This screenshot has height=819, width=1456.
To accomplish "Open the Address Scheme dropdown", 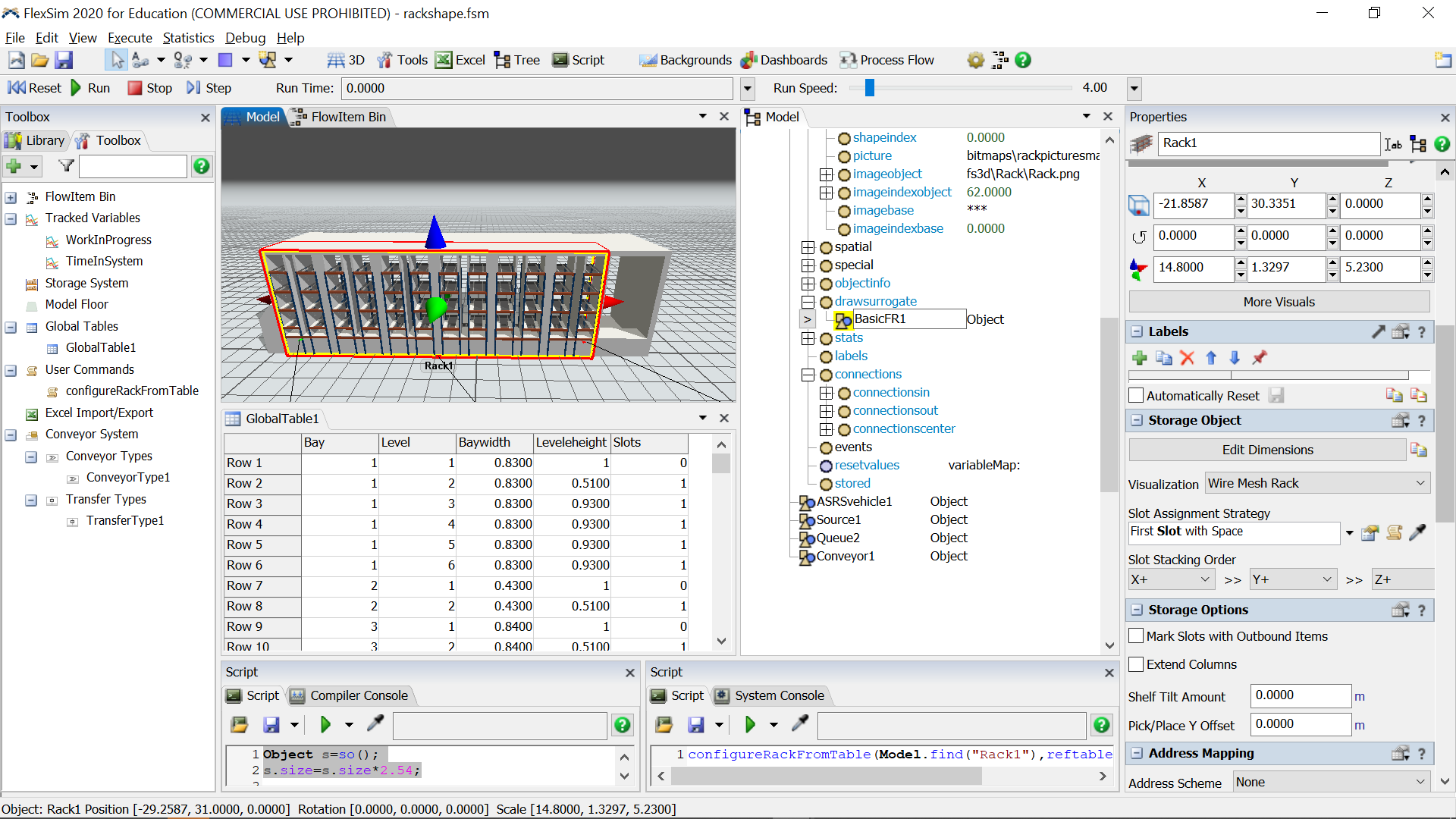I will point(1330,782).
